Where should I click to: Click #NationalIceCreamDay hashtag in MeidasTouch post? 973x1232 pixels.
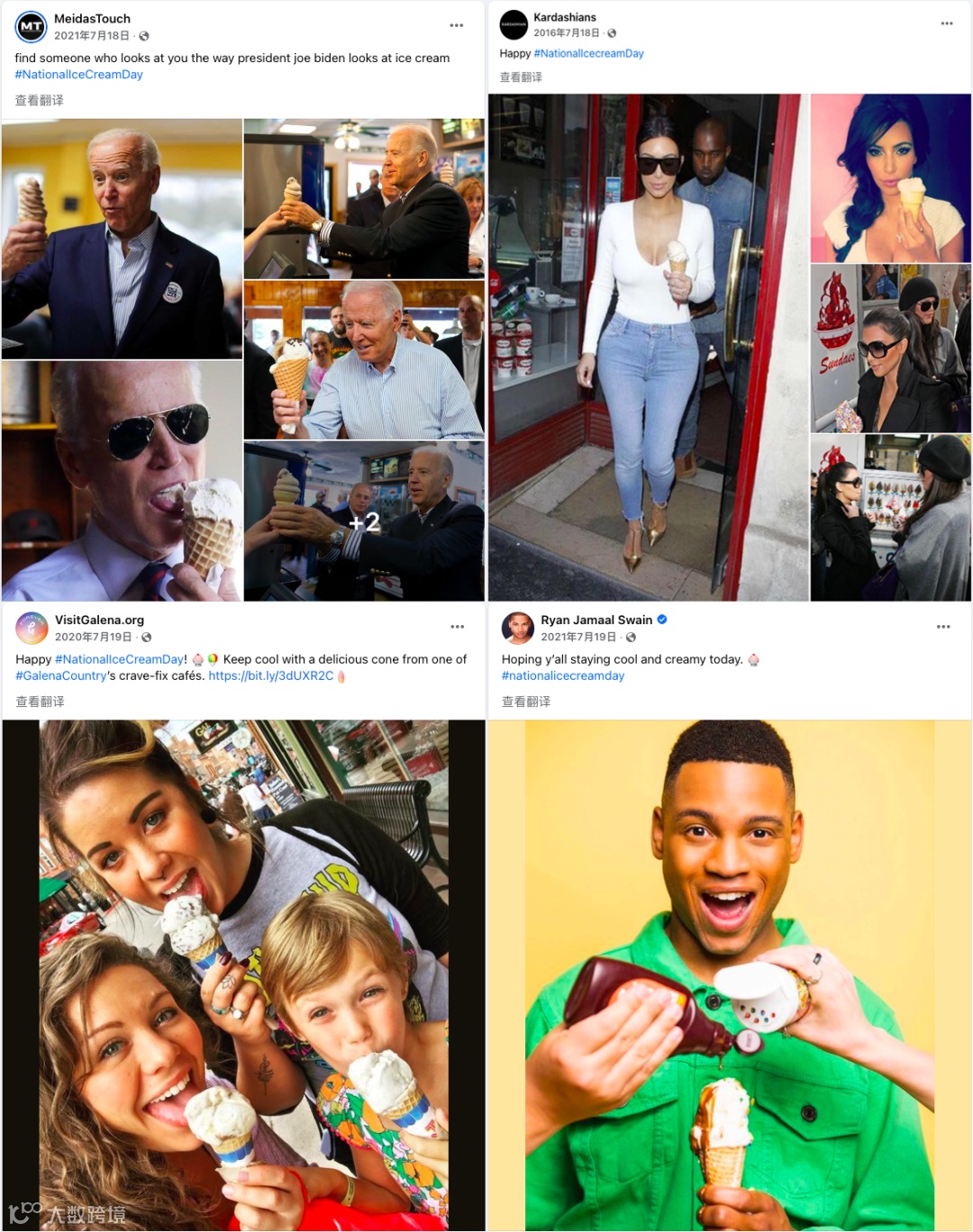(x=78, y=75)
